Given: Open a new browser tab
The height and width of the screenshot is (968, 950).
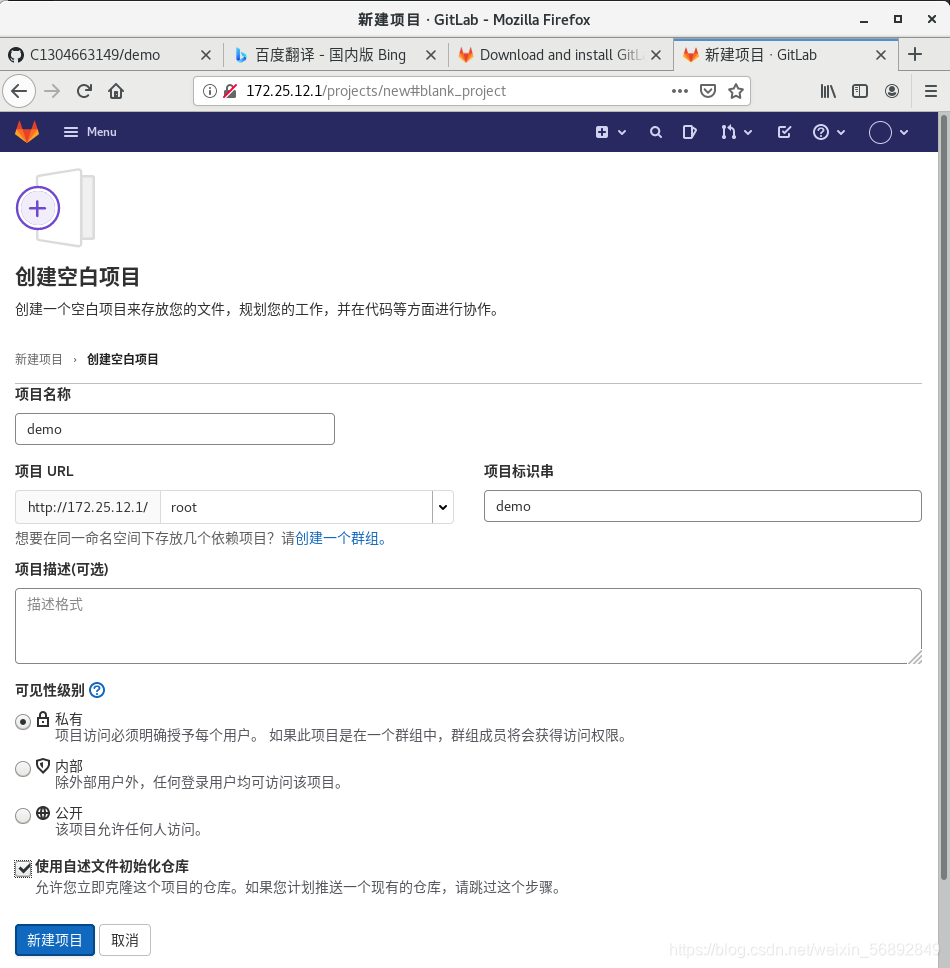Looking at the screenshot, I should click(x=915, y=54).
